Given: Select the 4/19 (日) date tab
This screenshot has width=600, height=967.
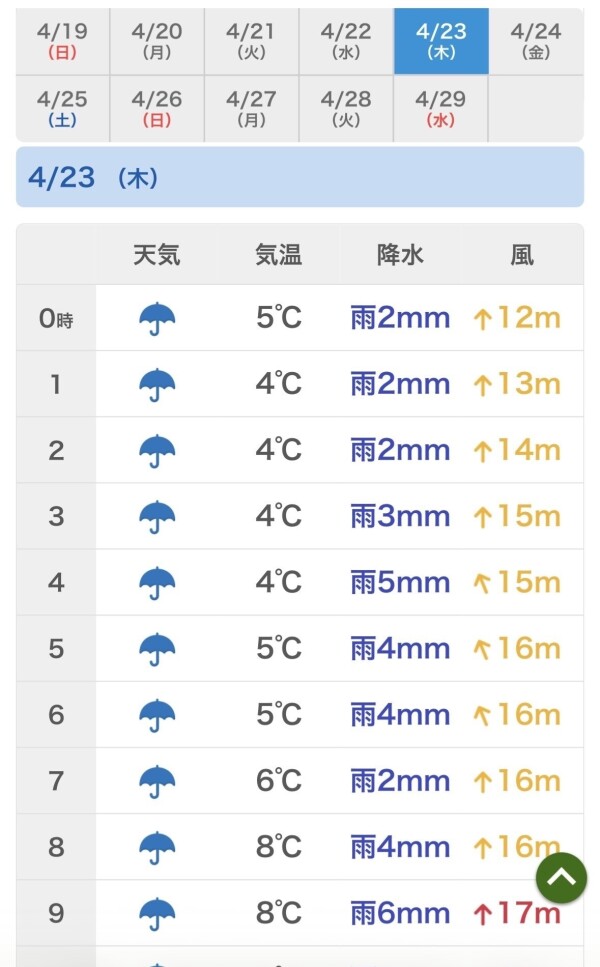Looking at the screenshot, I should point(62,41).
